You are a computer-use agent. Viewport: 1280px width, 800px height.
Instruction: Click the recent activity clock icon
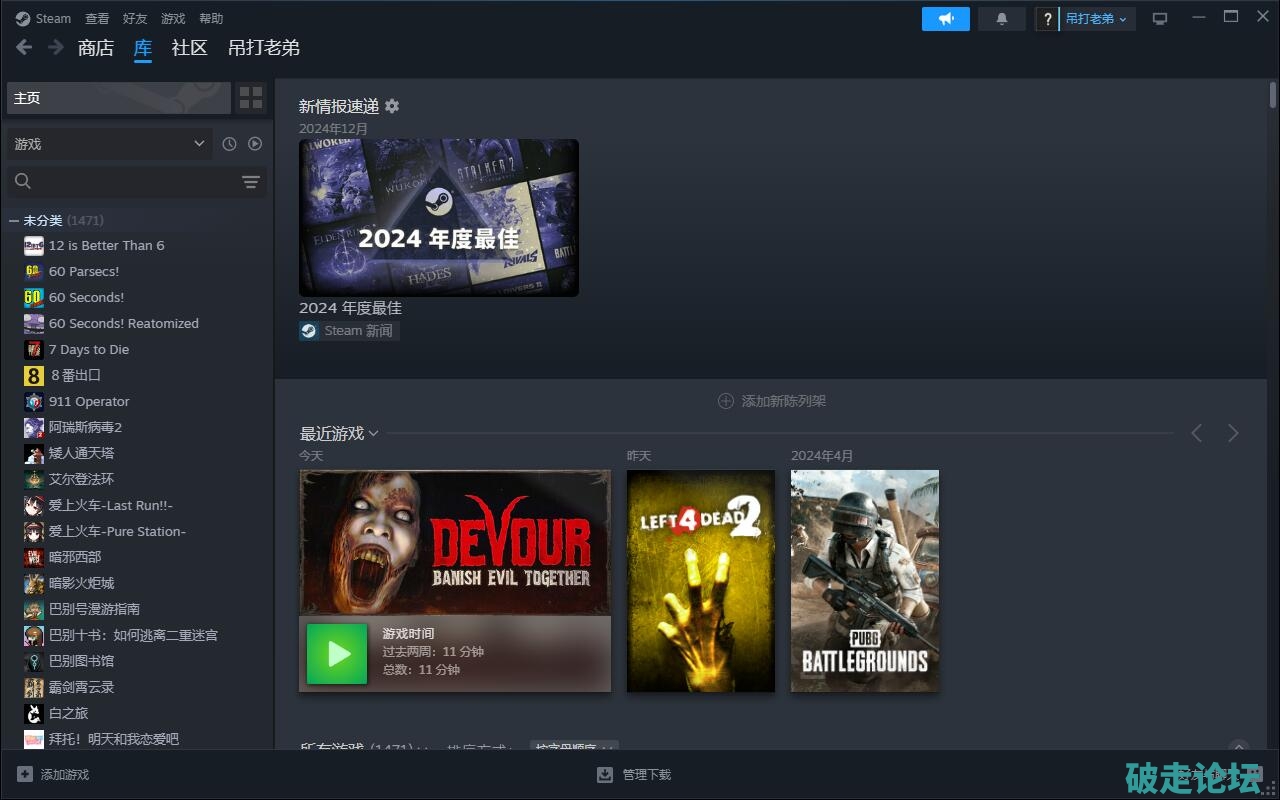[229, 144]
